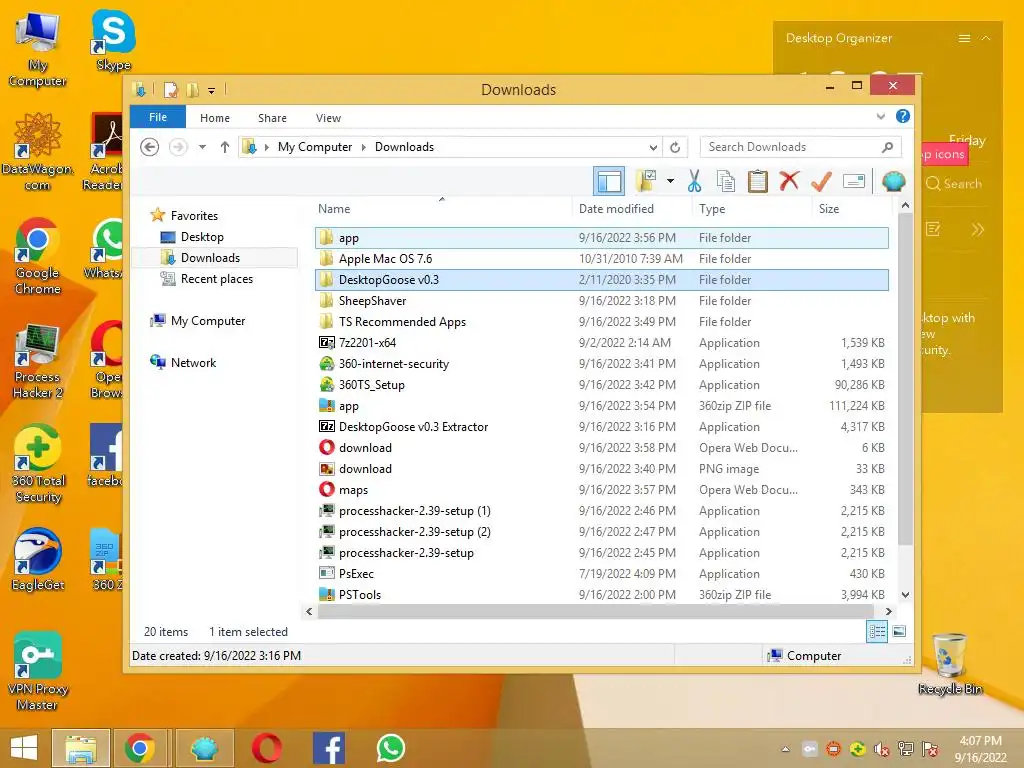Open the Windows Start button
This screenshot has width=1024, height=768.
pos(24,748)
